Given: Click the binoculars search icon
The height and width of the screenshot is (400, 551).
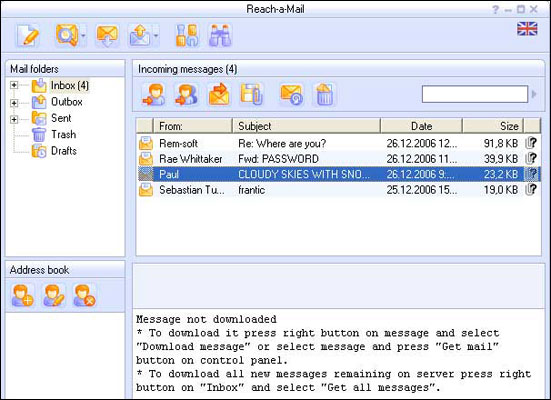Looking at the screenshot, I should [220, 36].
